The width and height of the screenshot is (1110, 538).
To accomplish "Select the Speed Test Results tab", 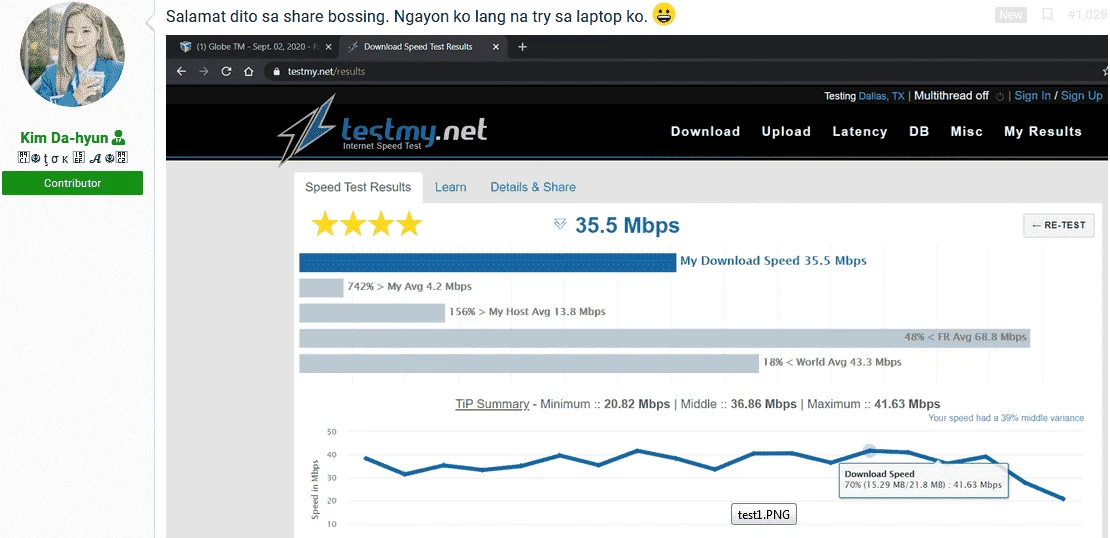I will pyautogui.click(x=358, y=188).
